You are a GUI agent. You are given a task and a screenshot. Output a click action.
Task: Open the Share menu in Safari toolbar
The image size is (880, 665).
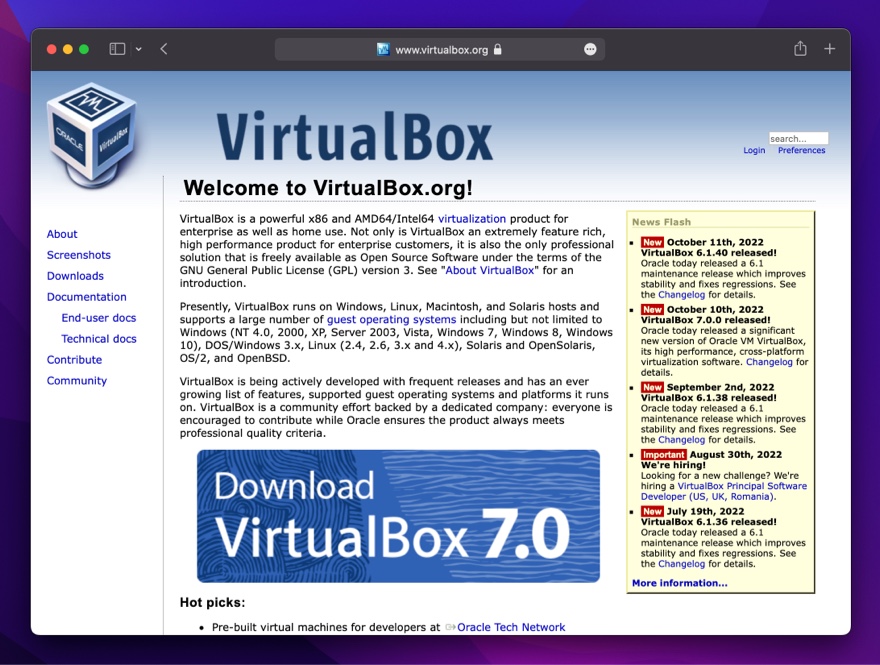pos(798,48)
